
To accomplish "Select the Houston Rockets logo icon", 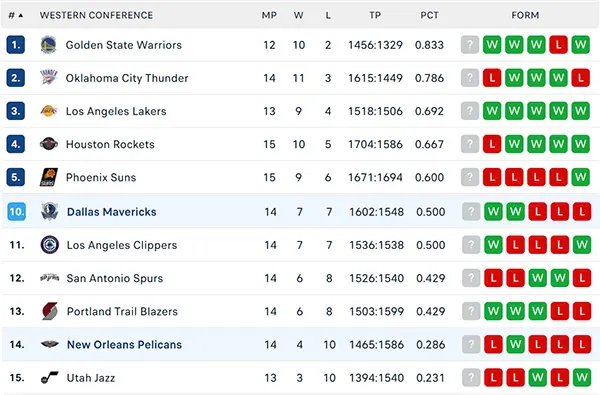I will (x=49, y=144).
